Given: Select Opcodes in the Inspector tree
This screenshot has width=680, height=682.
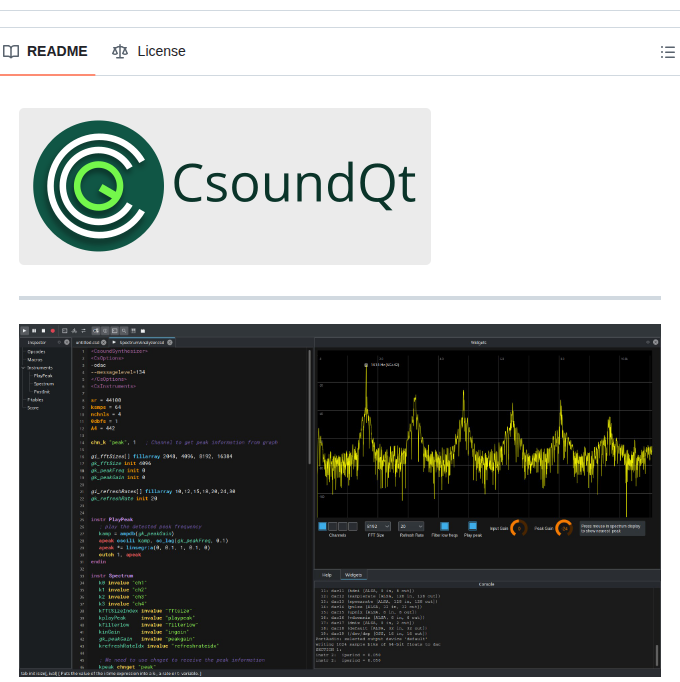Looking at the screenshot, I should 36,352.
